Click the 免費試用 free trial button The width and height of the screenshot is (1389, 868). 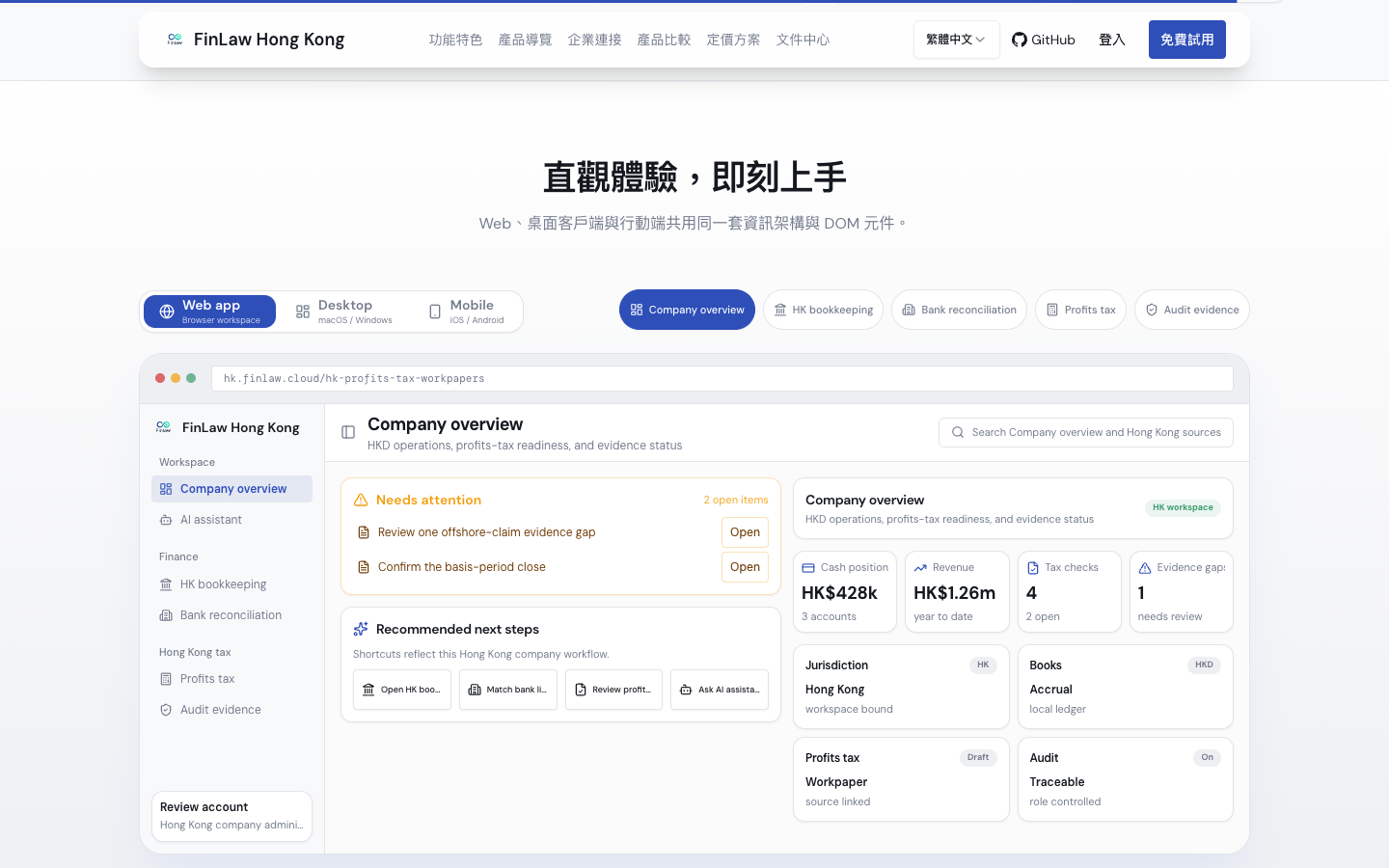point(1187,40)
